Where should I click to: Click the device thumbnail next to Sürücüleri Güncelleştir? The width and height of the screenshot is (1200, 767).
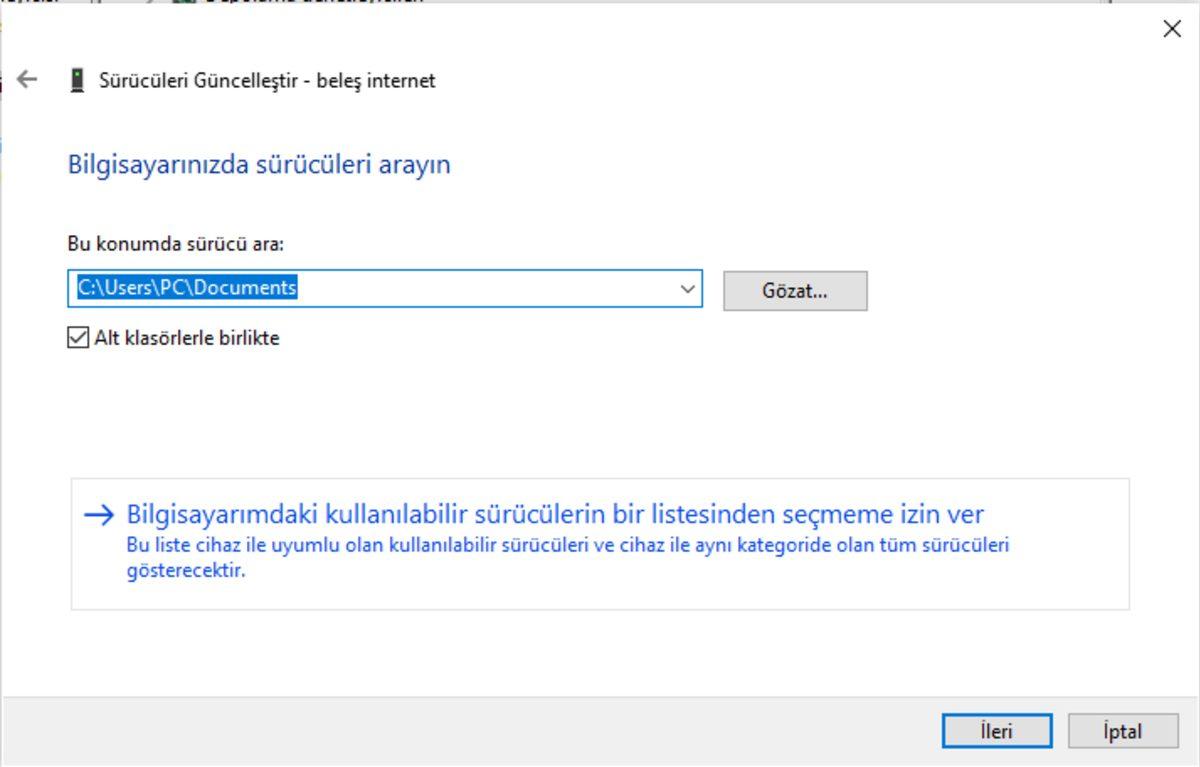[x=74, y=80]
